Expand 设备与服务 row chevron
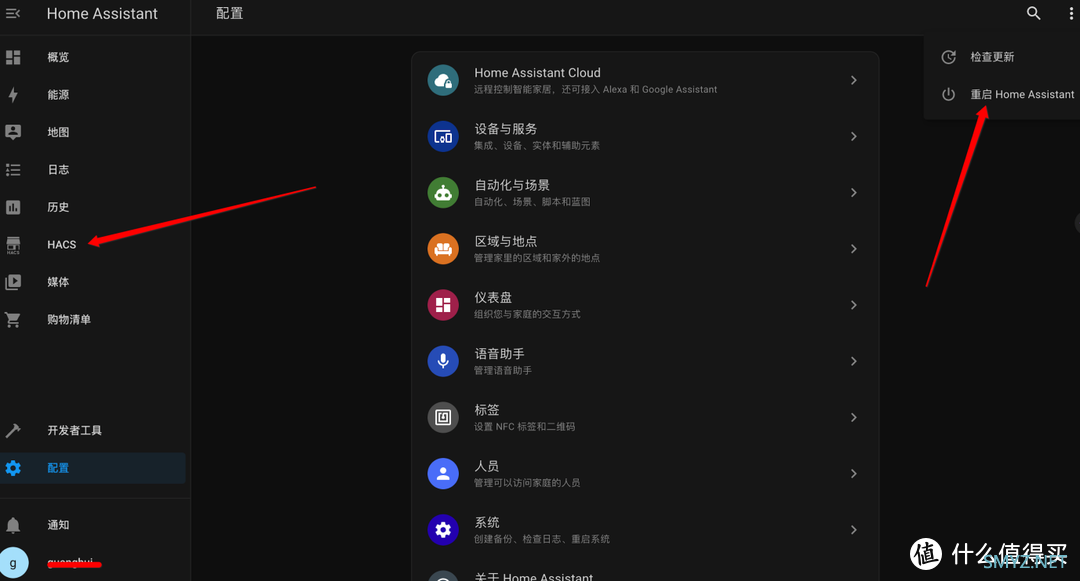The image size is (1080, 581). coord(853,136)
